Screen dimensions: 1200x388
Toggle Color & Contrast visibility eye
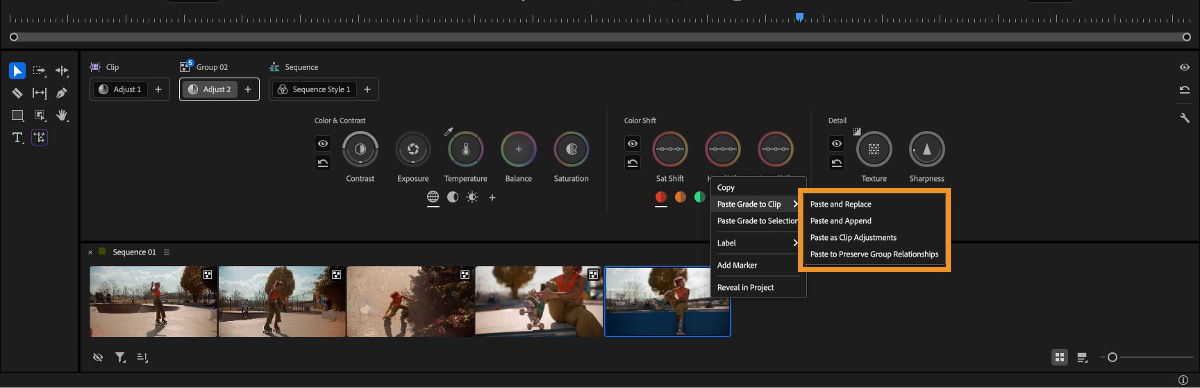[x=323, y=143]
